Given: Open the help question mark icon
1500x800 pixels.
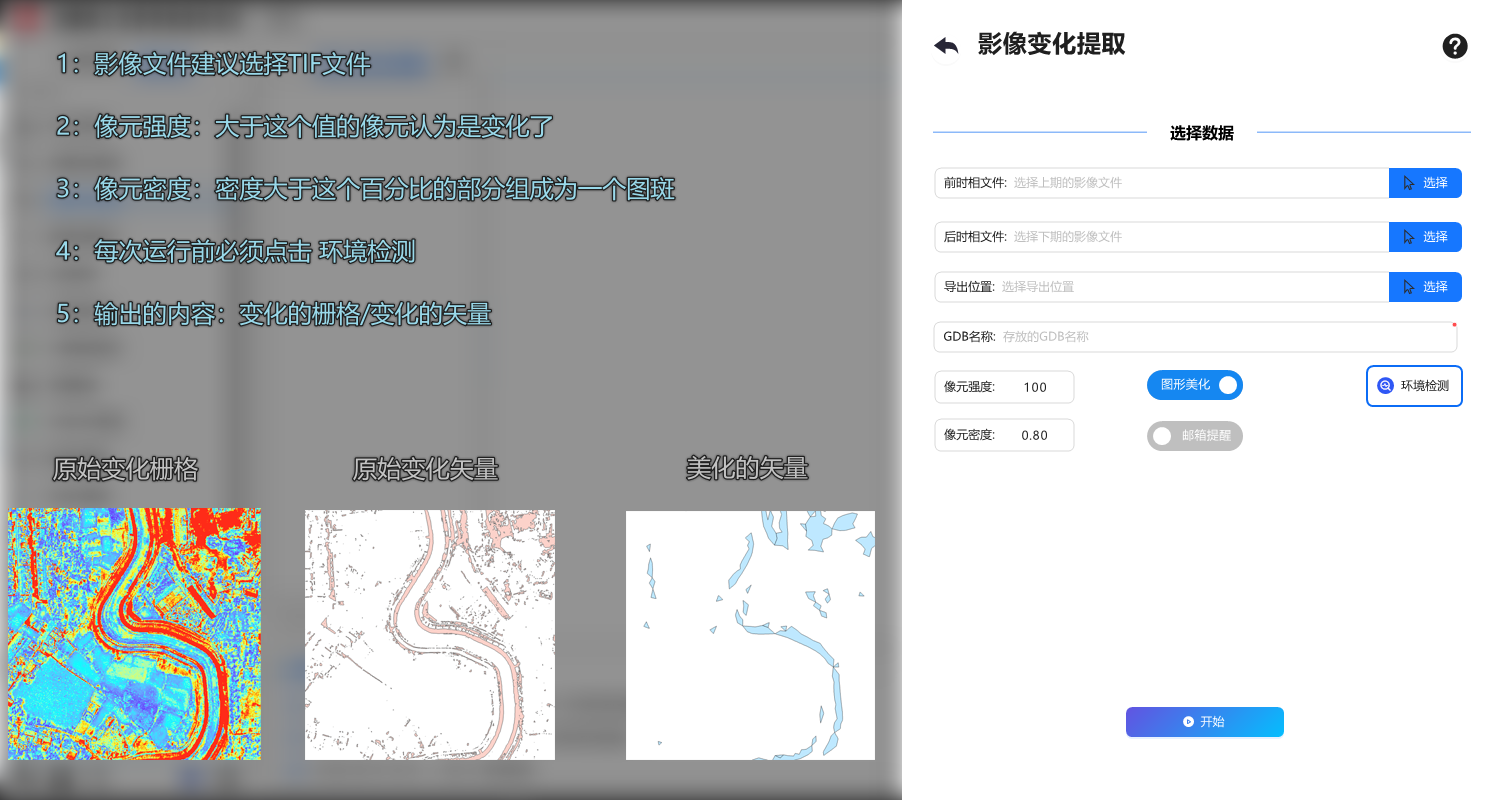Looking at the screenshot, I should tap(1455, 46).
